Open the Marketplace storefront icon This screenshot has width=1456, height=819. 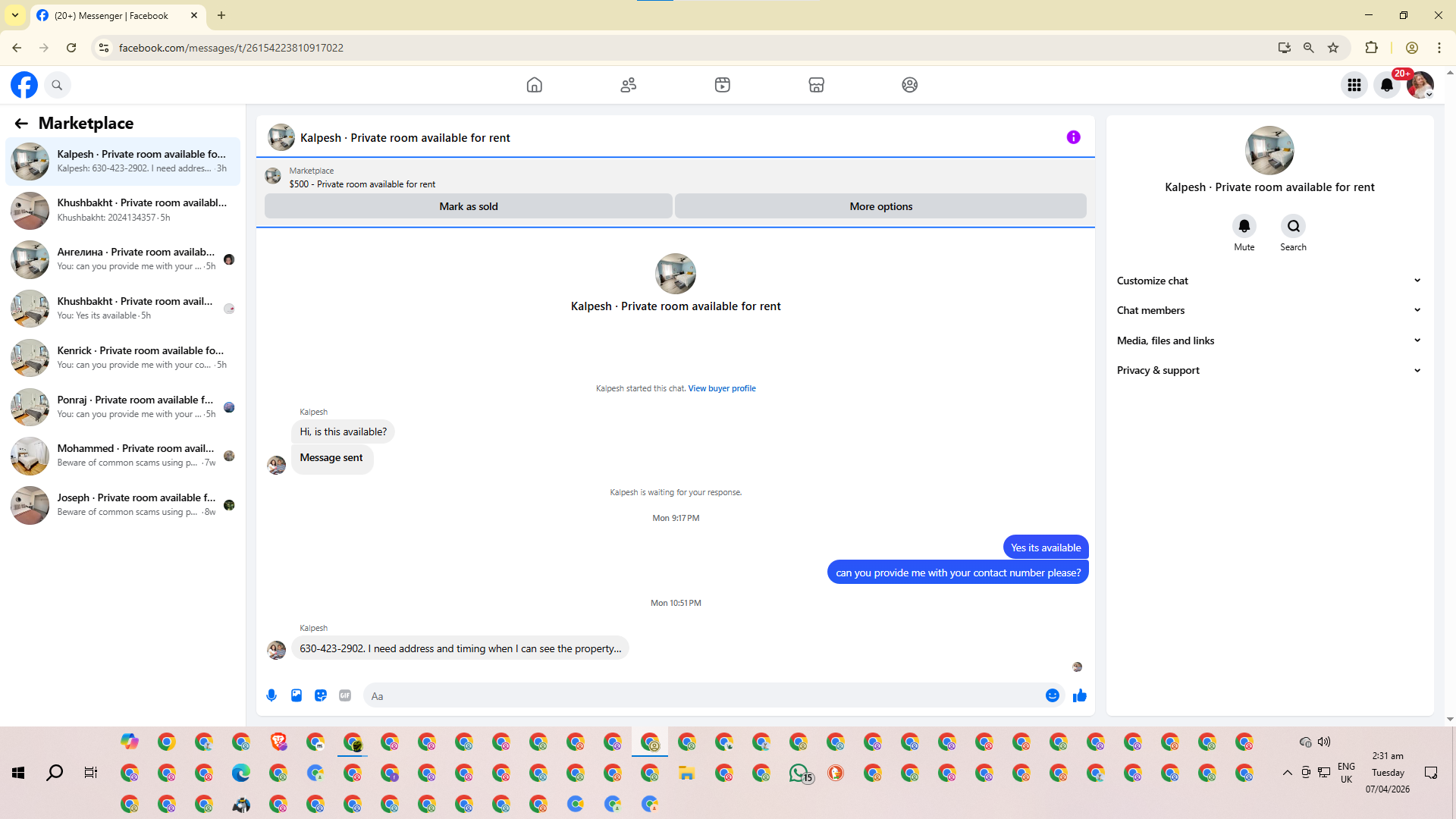(816, 85)
